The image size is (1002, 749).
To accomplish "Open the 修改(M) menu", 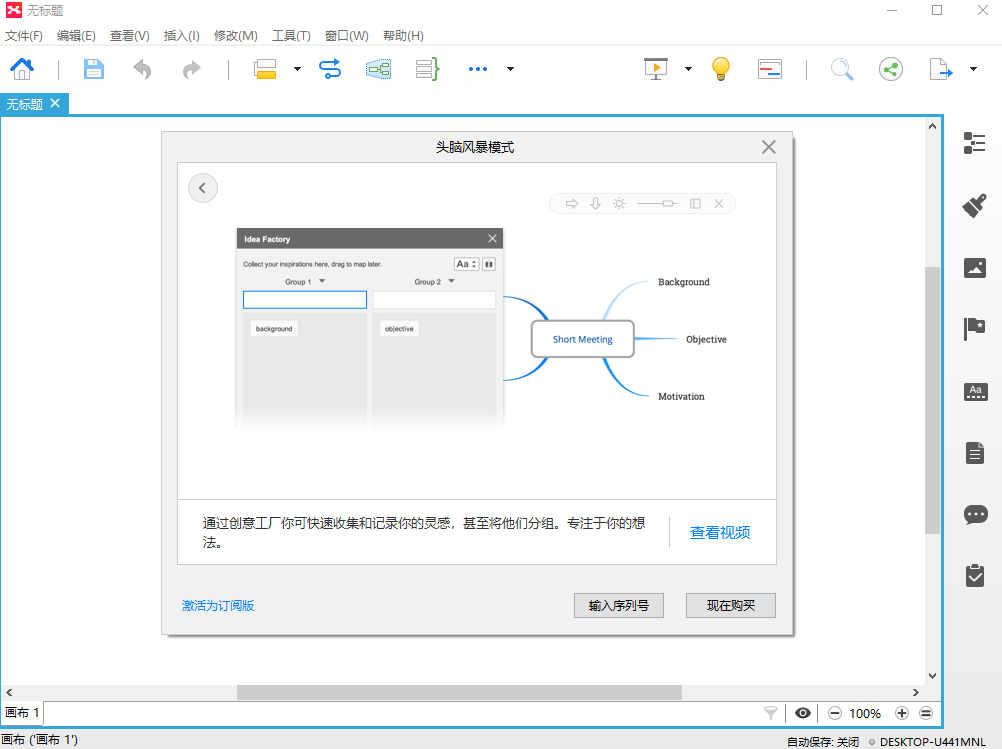I will click(236, 36).
